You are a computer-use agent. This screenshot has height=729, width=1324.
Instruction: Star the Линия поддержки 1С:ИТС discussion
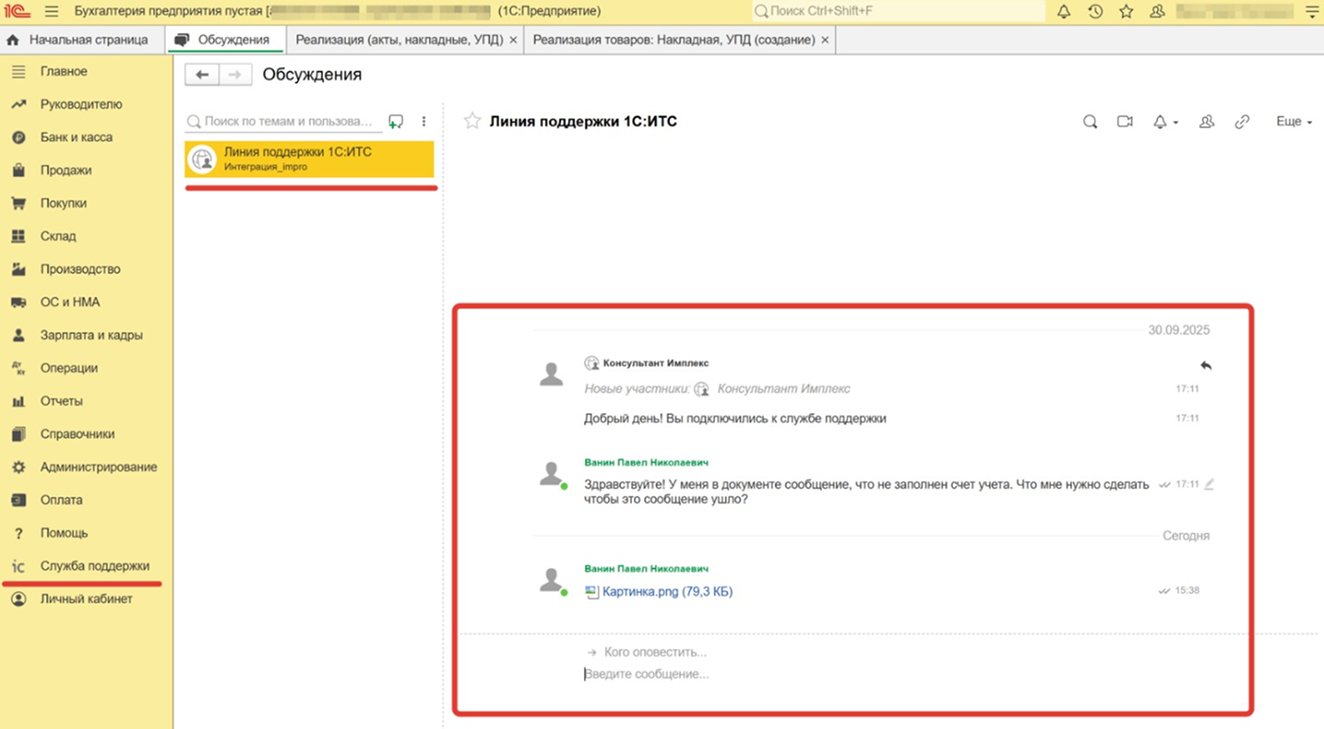472,122
